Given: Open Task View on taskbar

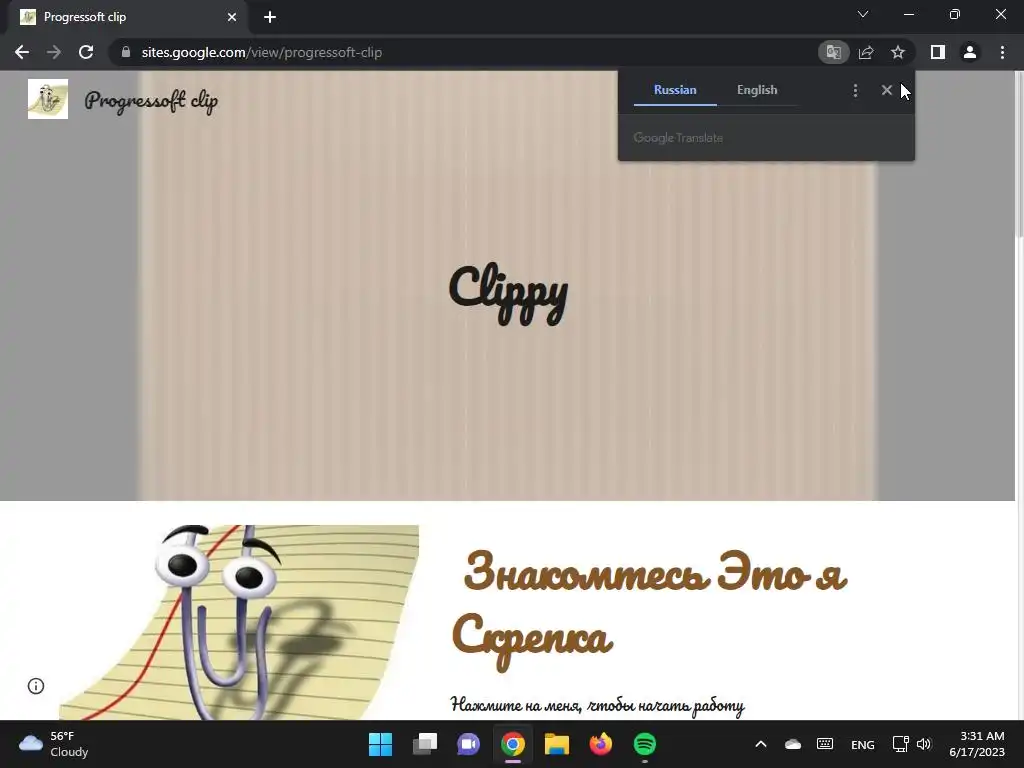Looking at the screenshot, I should [x=425, y=744].
